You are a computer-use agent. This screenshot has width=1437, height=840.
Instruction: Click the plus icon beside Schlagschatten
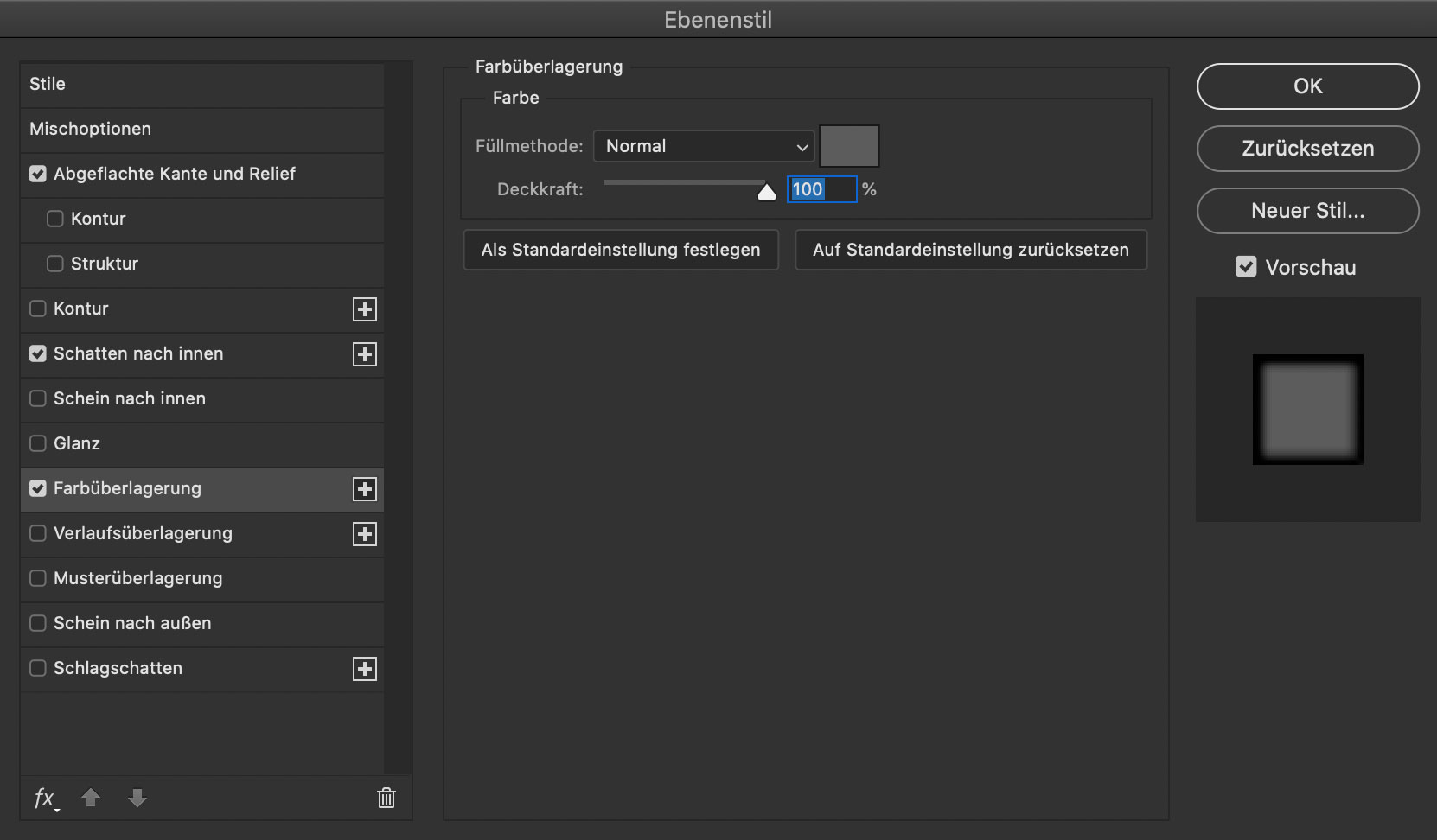[x=365, y=669]
